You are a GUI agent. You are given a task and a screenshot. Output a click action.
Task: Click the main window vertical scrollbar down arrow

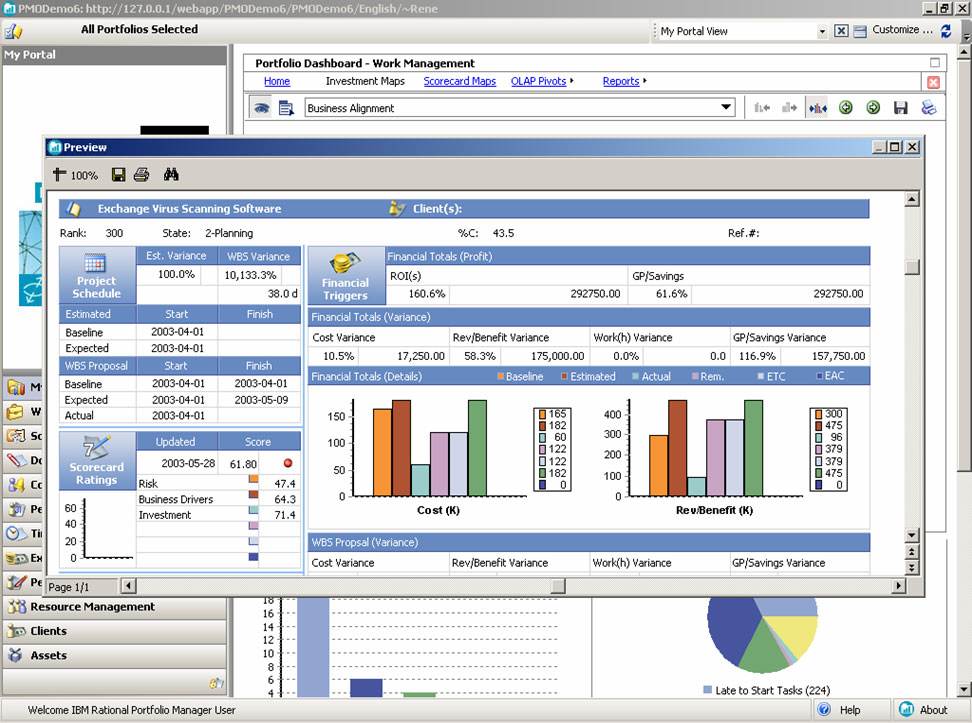pyautogui.click(x=963, y=689)
